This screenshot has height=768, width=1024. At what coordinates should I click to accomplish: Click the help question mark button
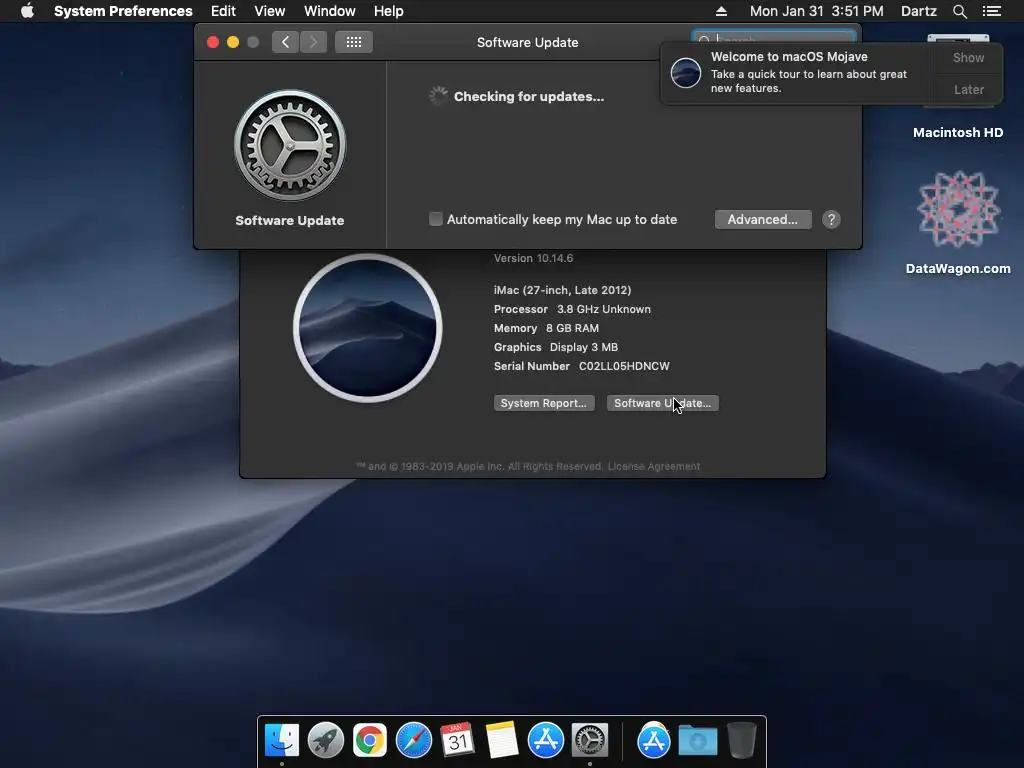[831, 219]
